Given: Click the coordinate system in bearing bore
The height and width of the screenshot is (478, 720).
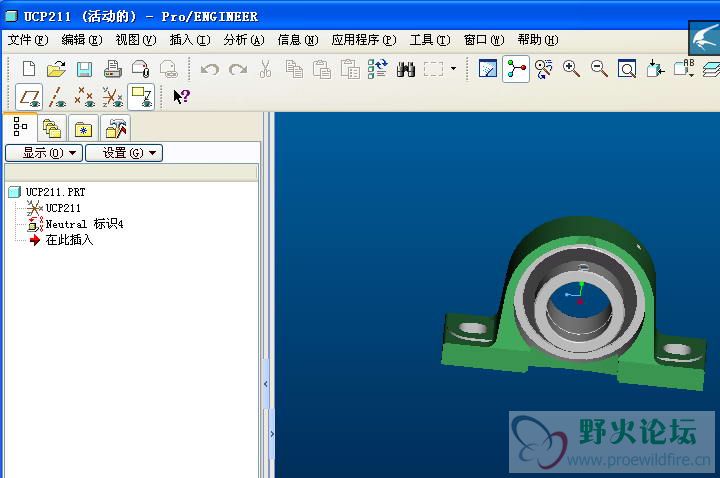Looking at the screenshot, I should [577, 293].
